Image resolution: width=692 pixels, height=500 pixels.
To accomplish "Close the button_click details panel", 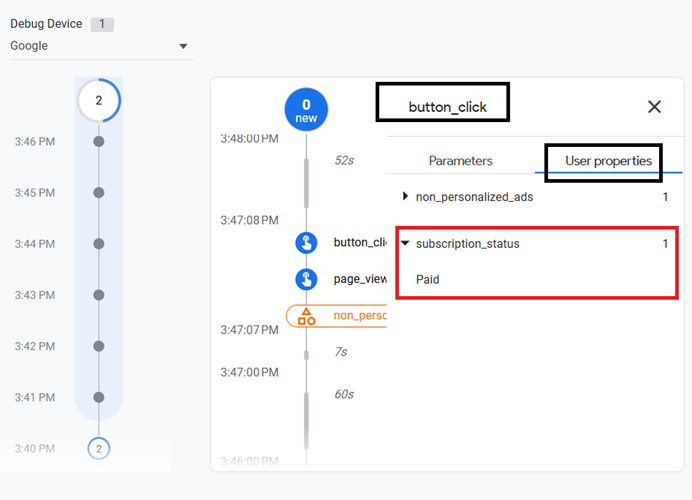I will pyautogui.click(x=654, y=106).
